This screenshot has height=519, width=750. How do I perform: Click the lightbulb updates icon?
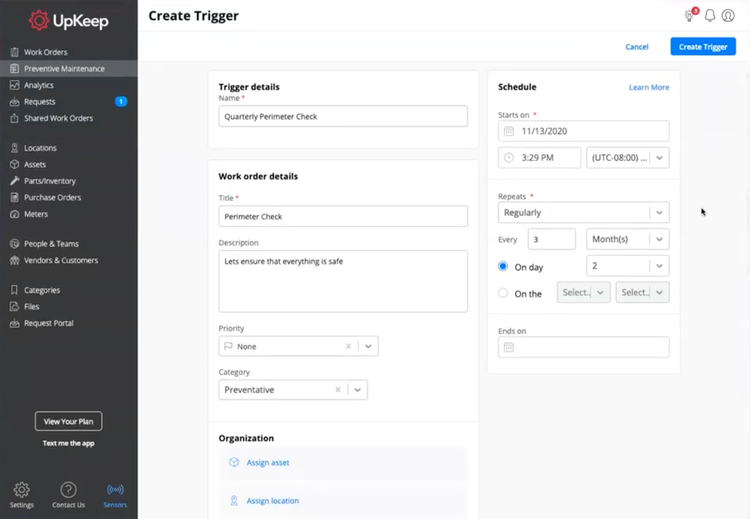pyautogui.click(x=689, y=16)
